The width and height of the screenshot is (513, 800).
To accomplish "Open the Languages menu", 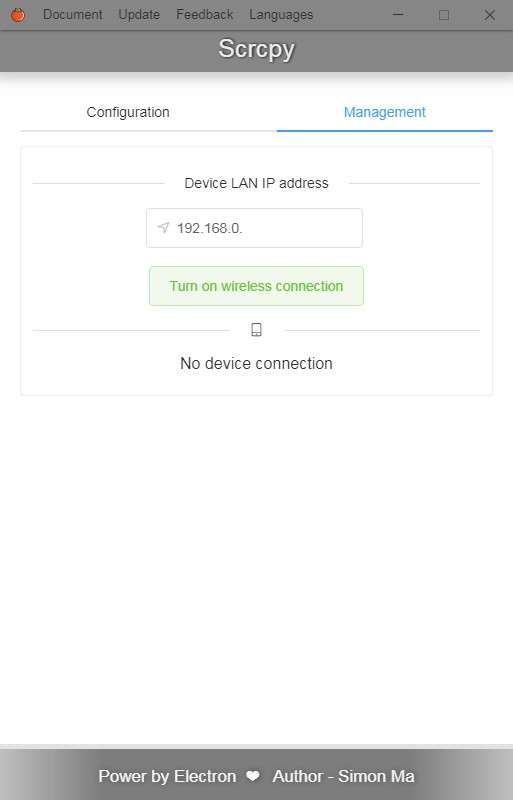I will click(281, 15).
